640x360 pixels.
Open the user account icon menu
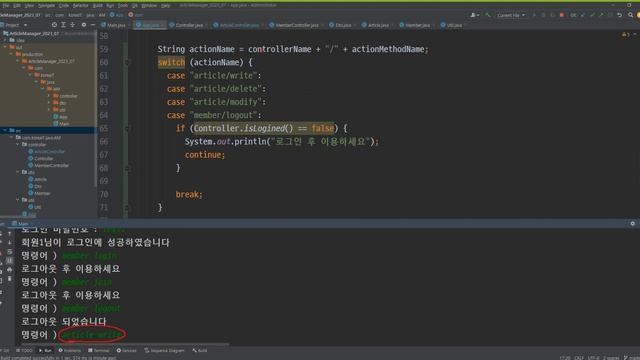point(474,15)
